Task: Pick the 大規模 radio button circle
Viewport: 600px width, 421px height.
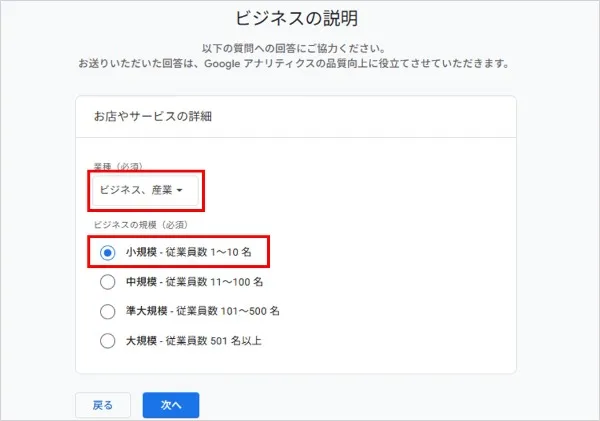Action: tap(107, 341)
